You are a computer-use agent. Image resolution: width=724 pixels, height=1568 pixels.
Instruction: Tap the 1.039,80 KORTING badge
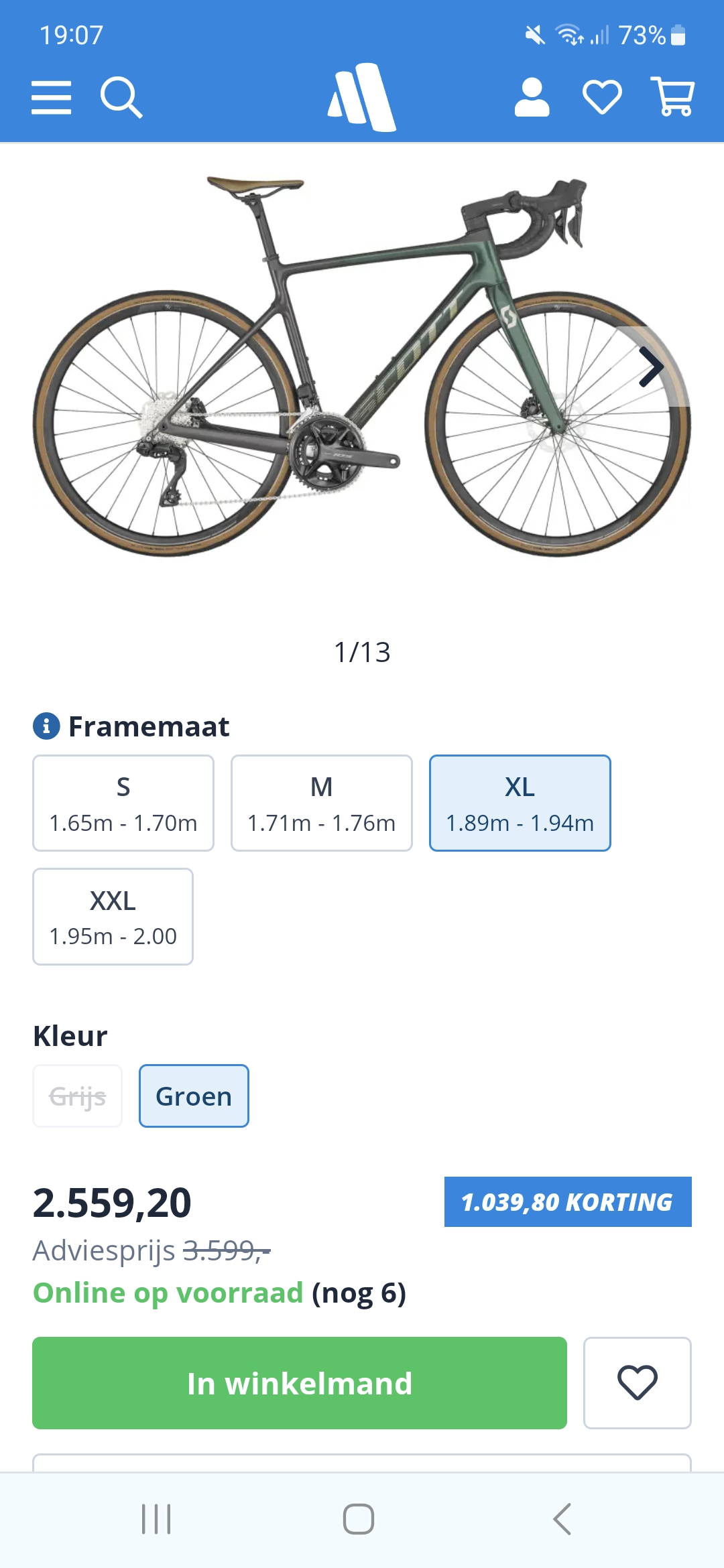568,1202
